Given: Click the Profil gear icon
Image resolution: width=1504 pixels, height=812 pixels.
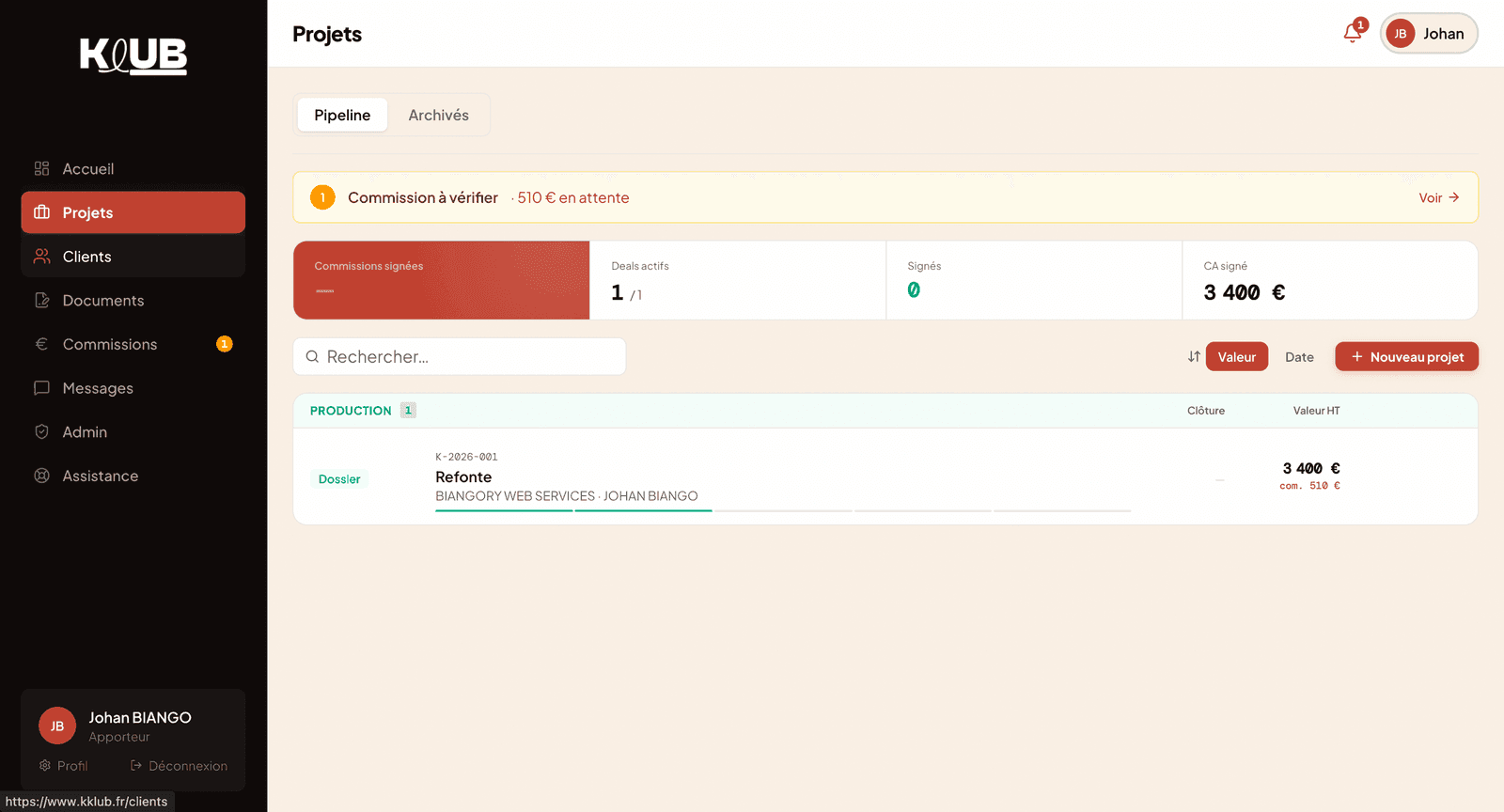Looking at the screenshot, I should pyautogui.click(x=44, y=765).
